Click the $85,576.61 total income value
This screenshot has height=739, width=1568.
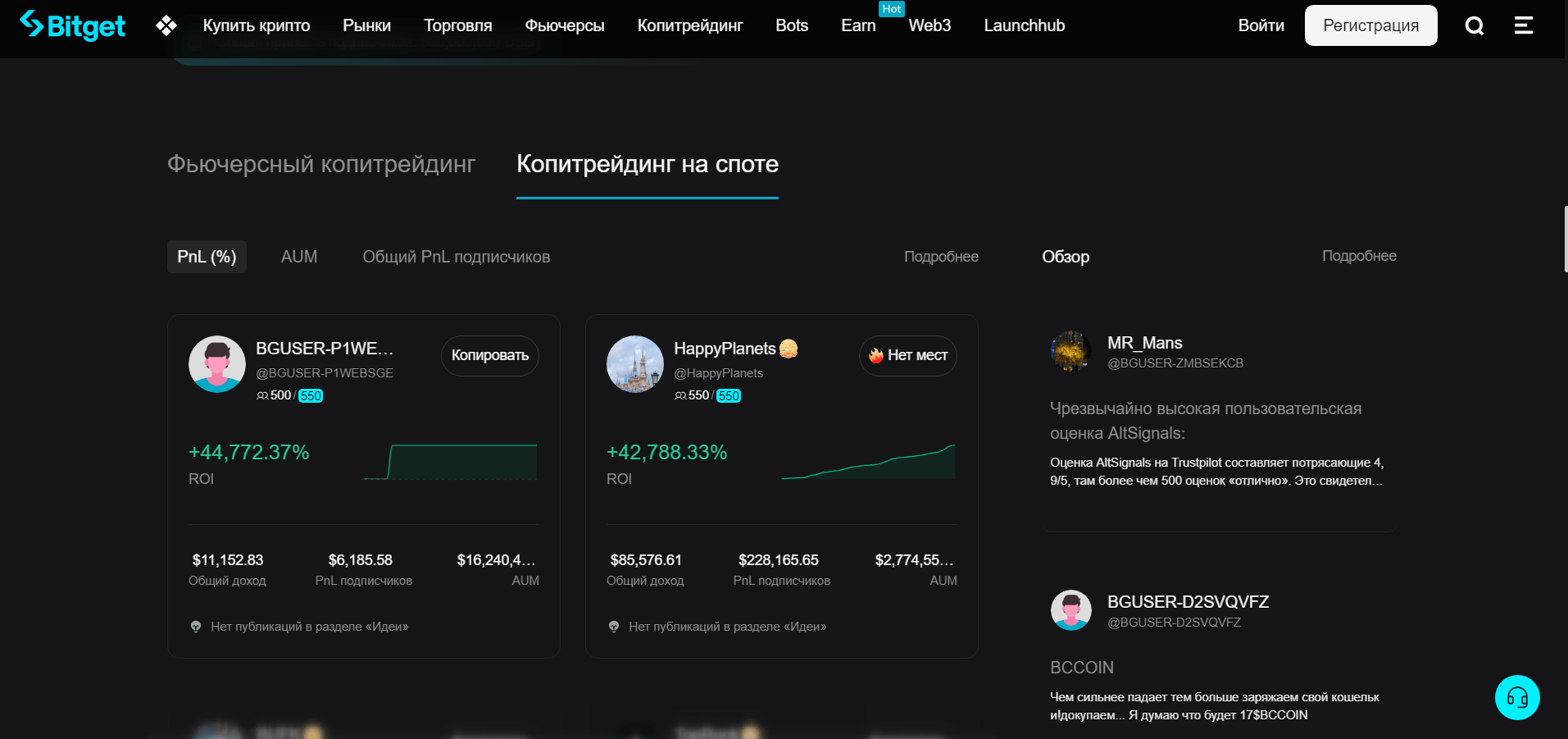(646, 560)
